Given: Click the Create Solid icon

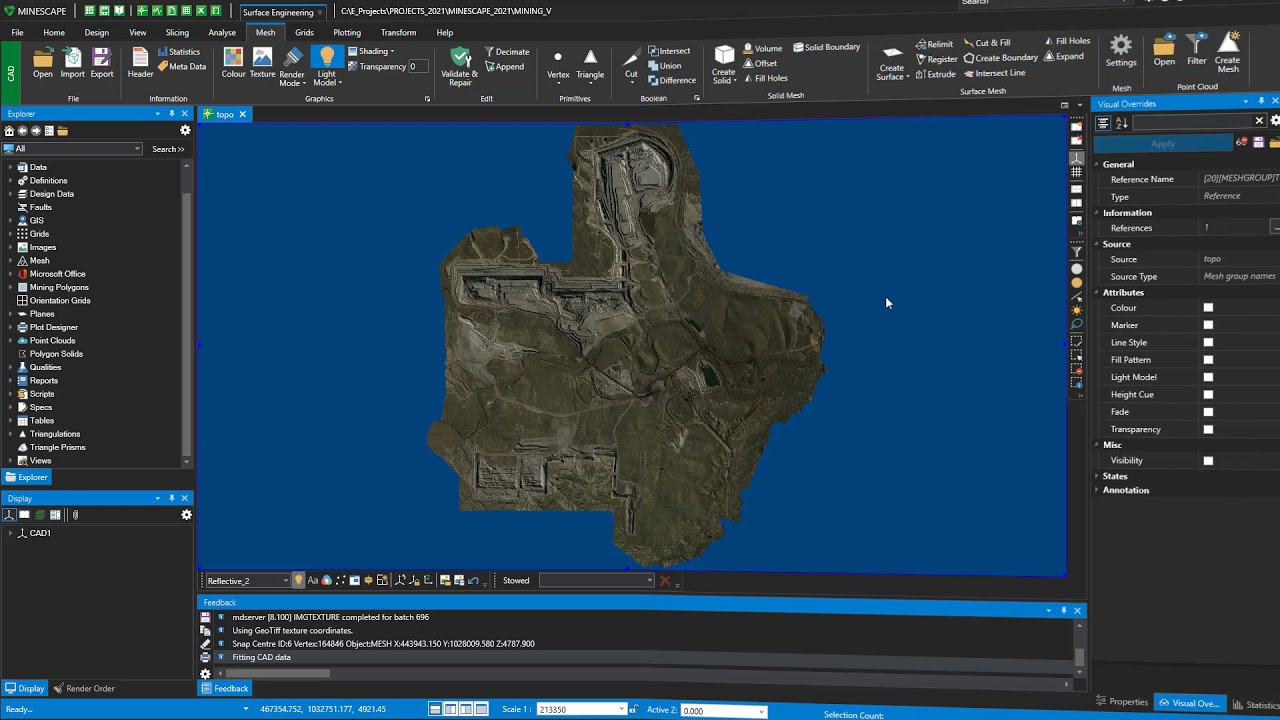Looking at the screenshot, I should click(x=724, y=63).
